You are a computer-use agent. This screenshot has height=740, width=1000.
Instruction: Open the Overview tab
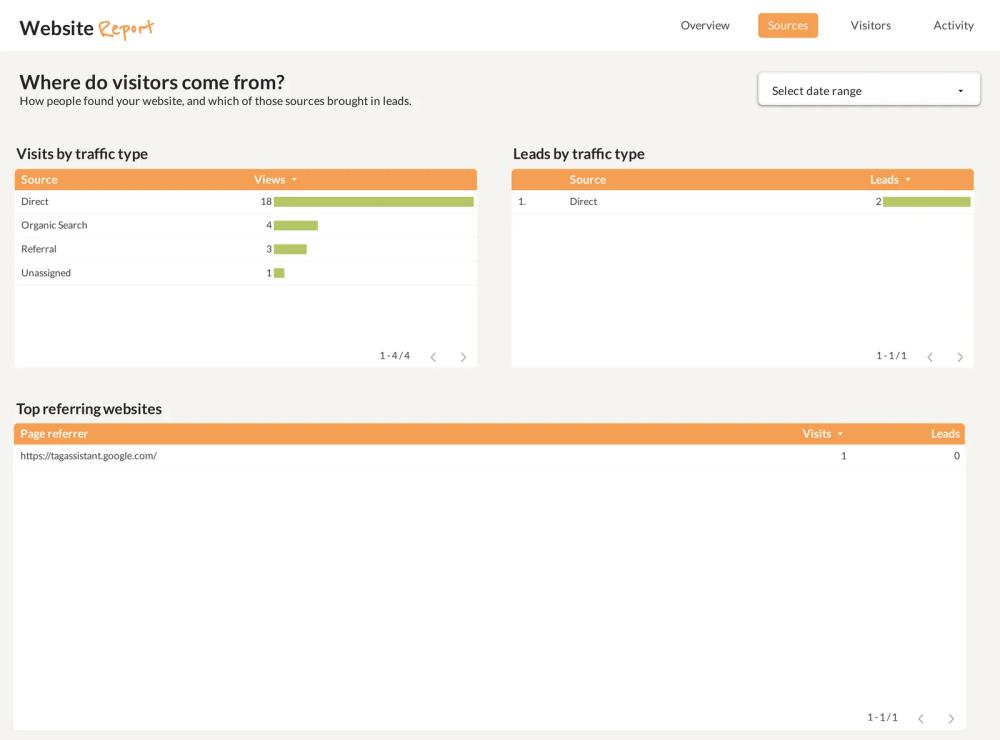pyautogui.click(x=705, y=26)
